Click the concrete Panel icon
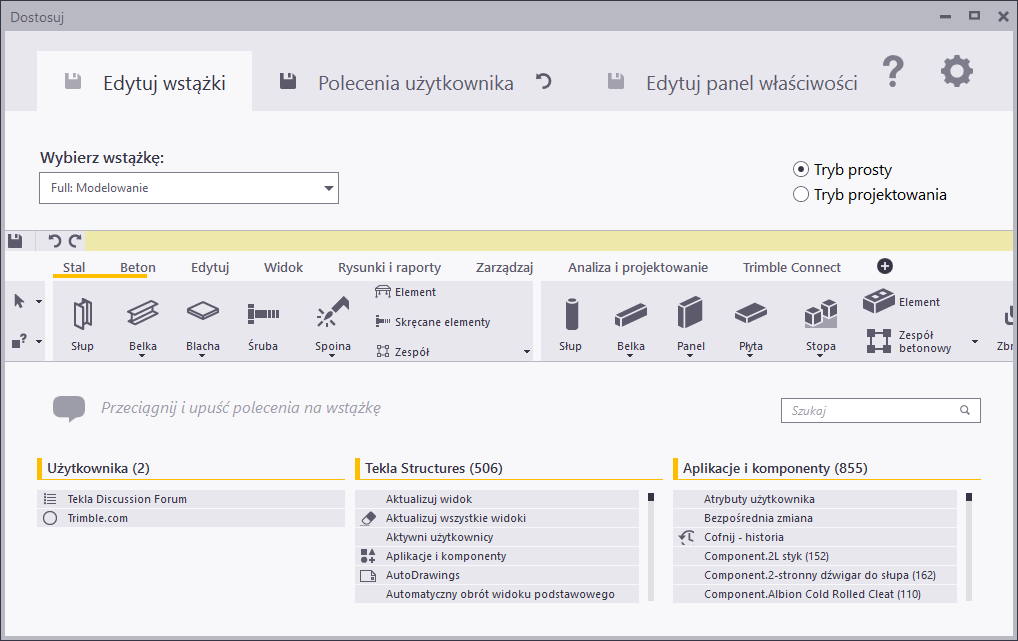 coord(690,314)
